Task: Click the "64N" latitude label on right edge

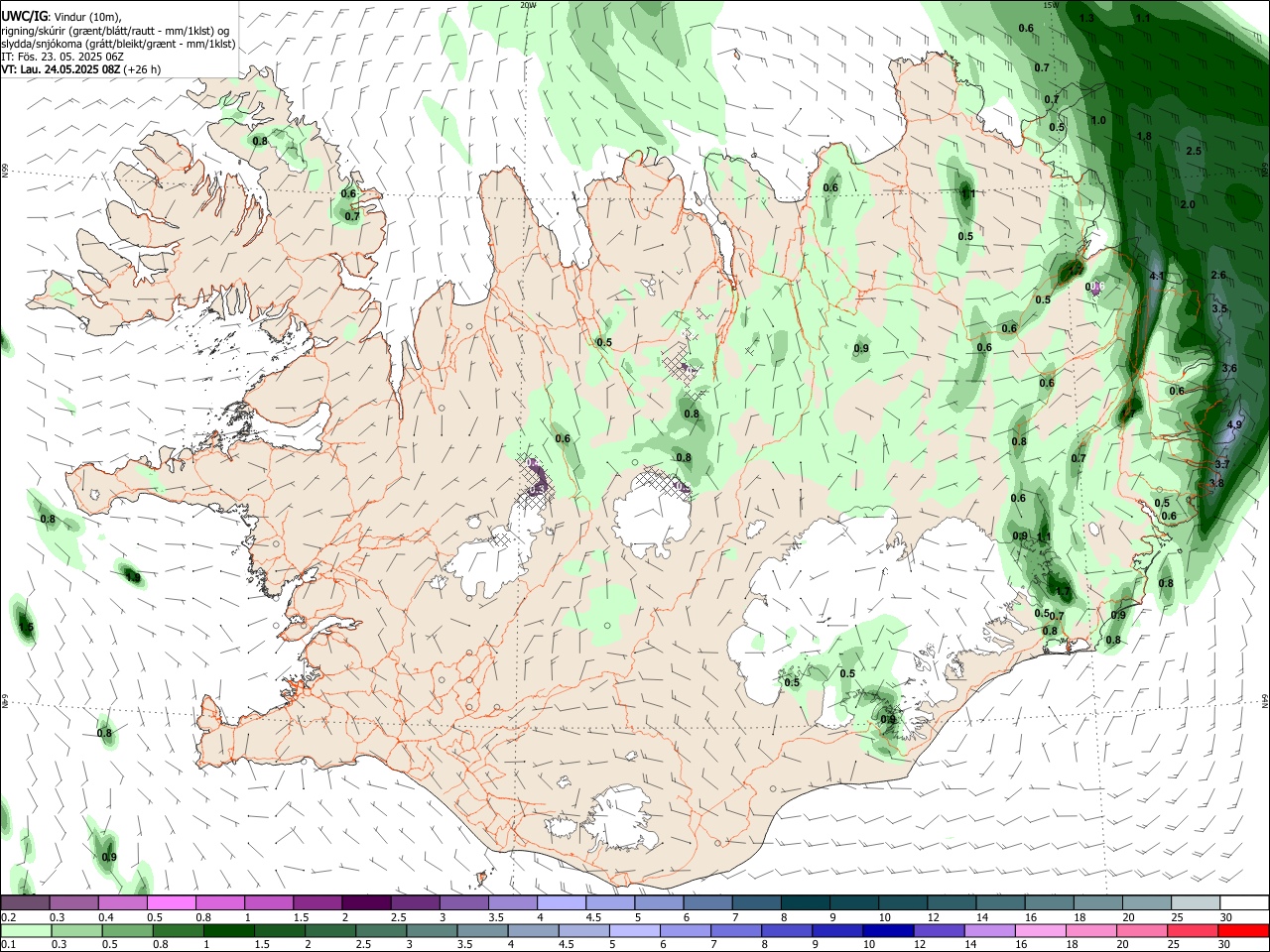Action: (1265, 700)
